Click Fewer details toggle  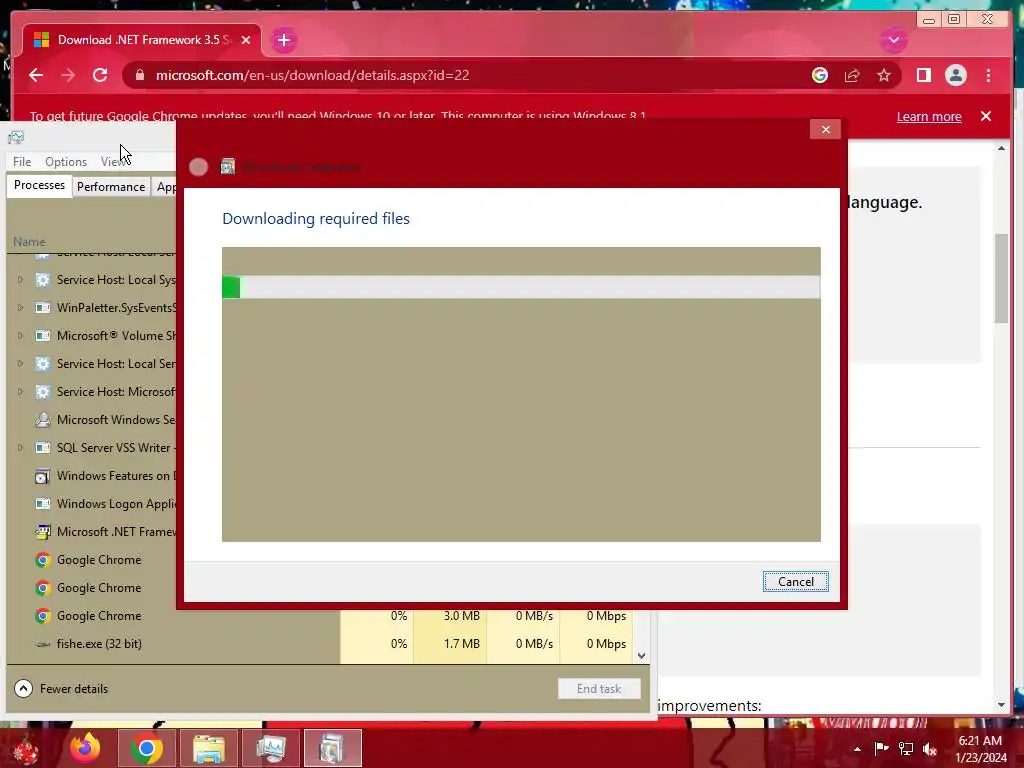coord(61,689)
